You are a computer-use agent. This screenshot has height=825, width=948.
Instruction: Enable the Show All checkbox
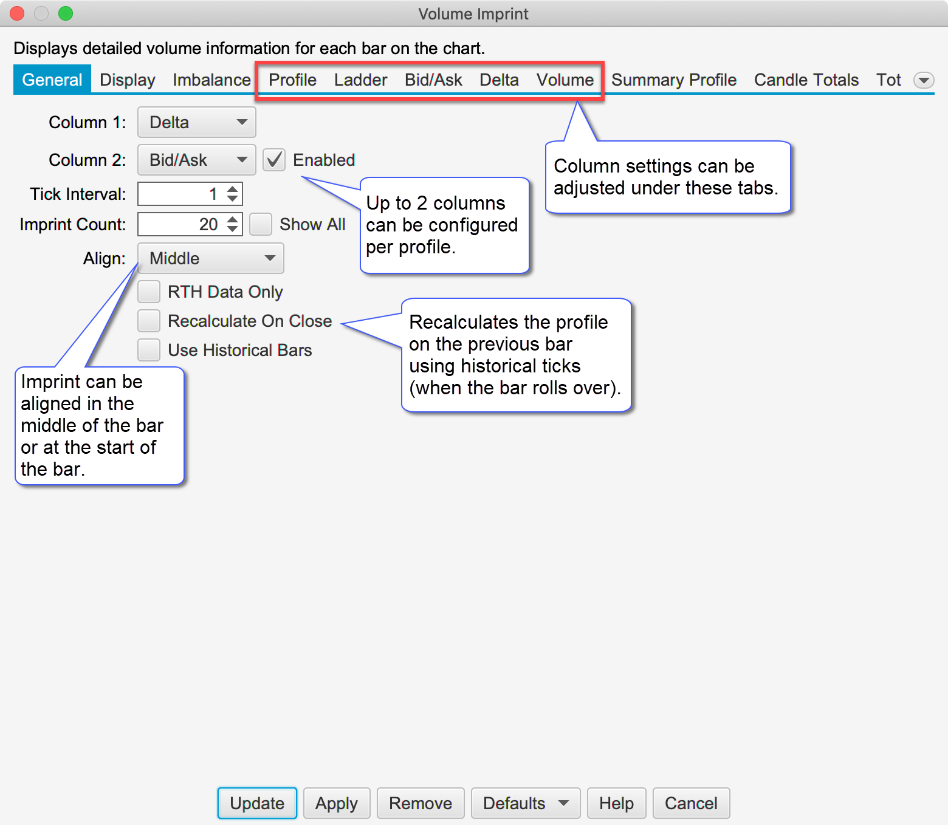click(261, 224)
